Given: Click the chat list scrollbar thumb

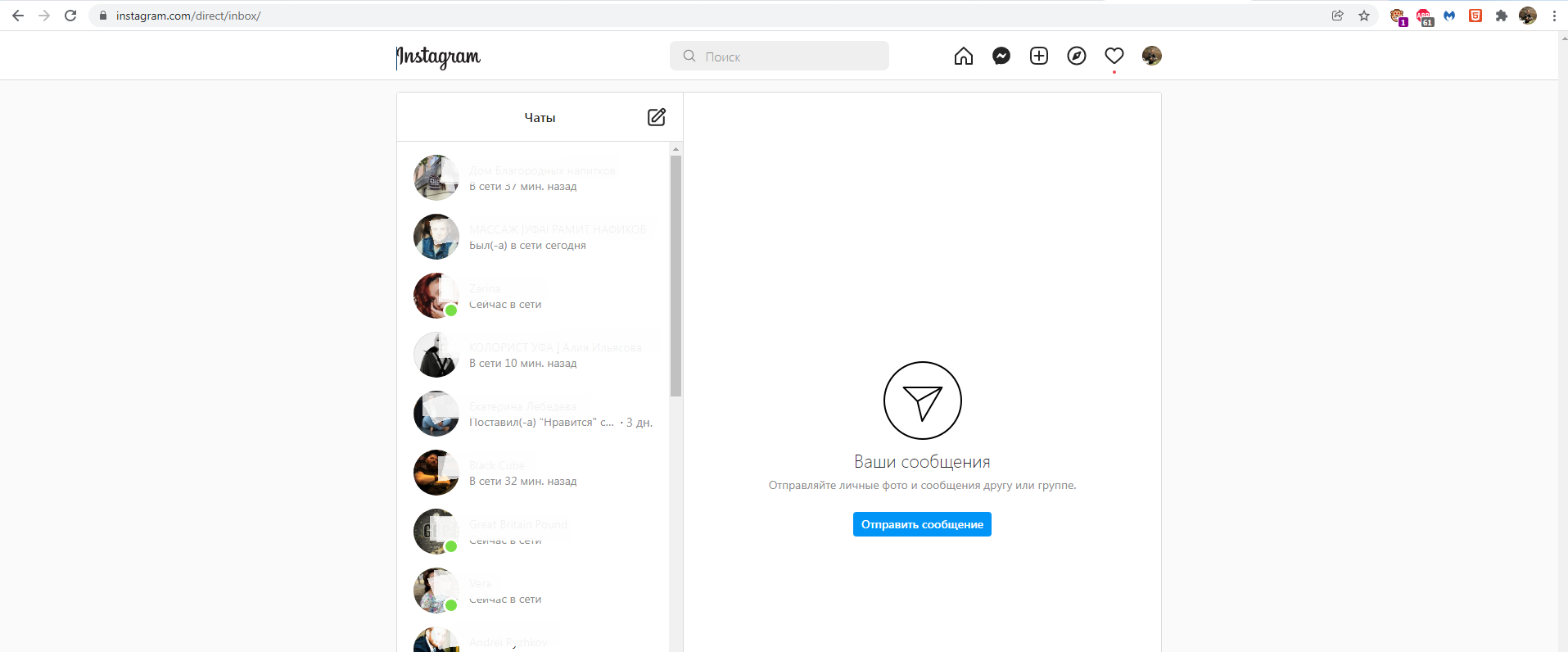Looking at the screenshot, I should [676, 276].
